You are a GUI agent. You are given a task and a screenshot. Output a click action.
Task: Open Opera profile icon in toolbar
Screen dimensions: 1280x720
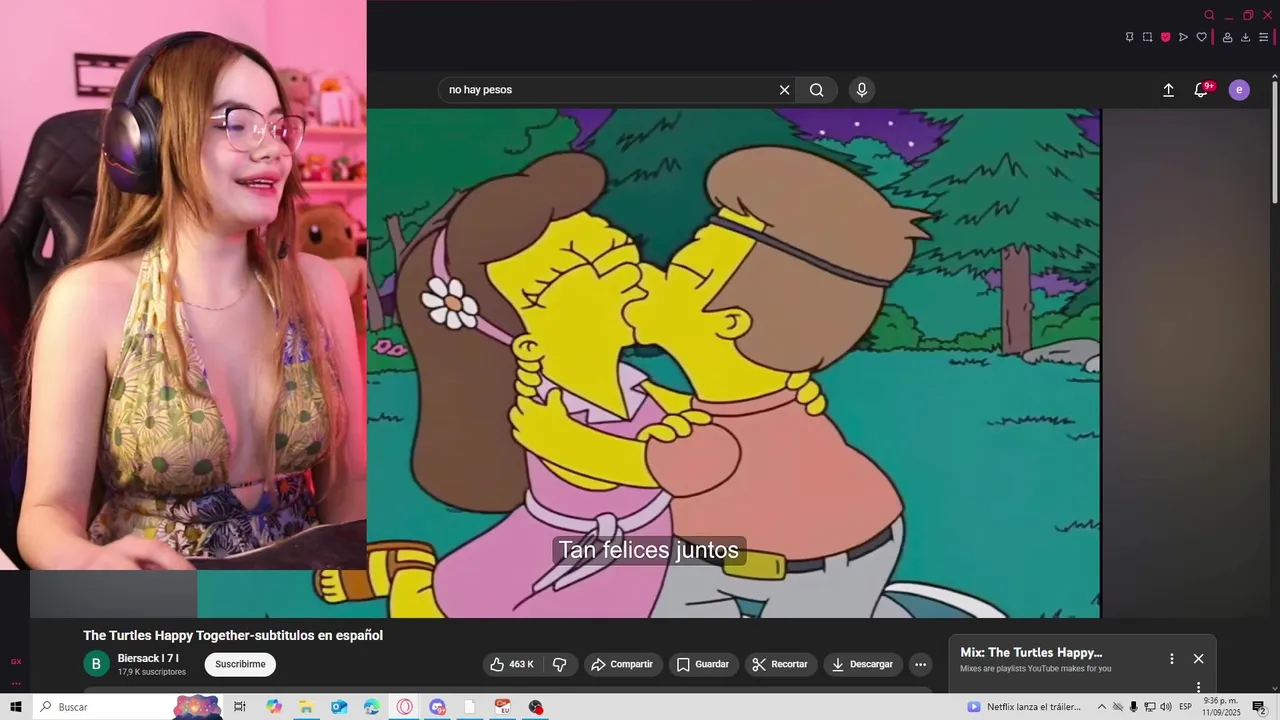click(x=1227, y=37)
